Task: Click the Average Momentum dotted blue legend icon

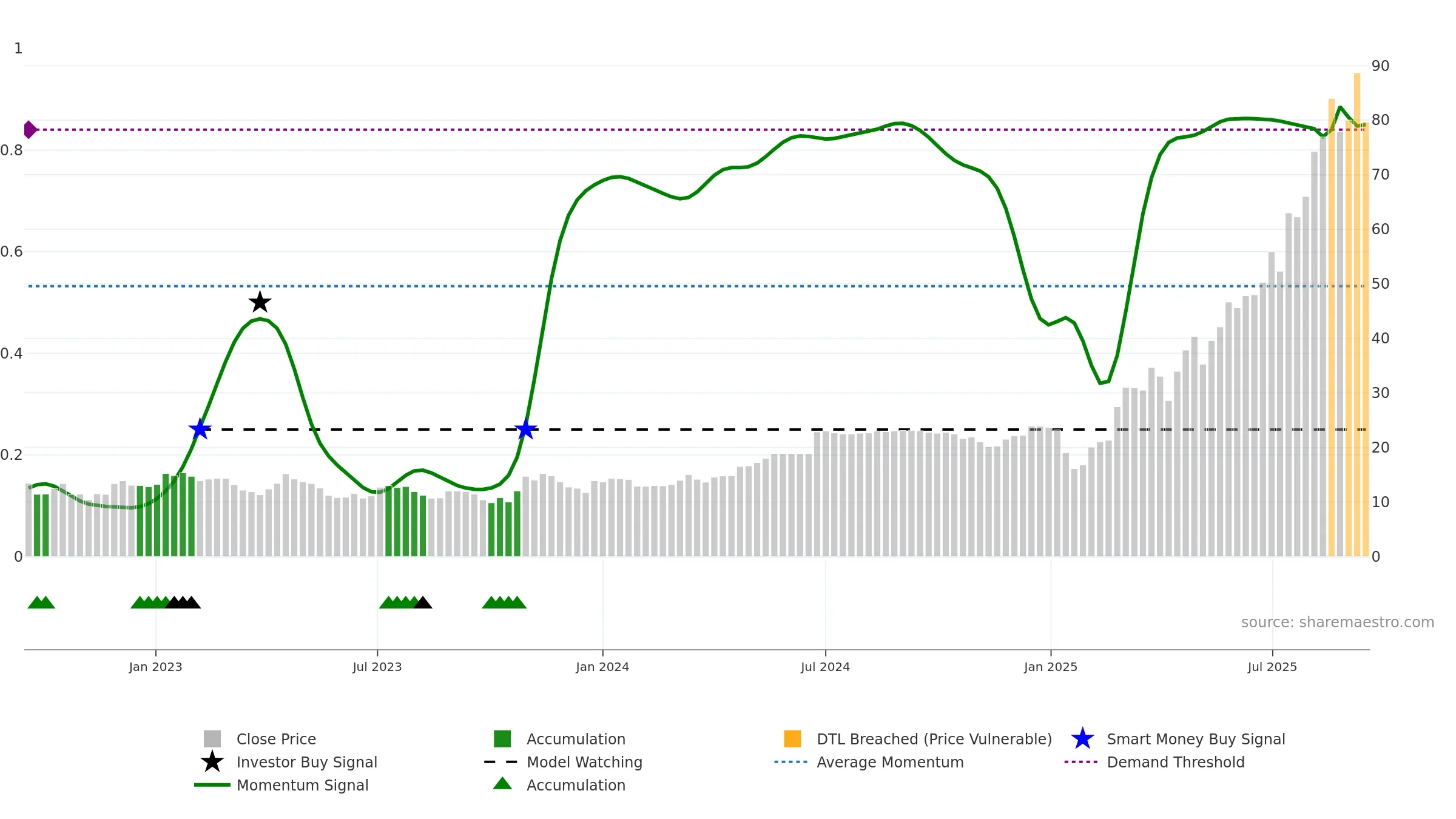Action: [791, 762]
